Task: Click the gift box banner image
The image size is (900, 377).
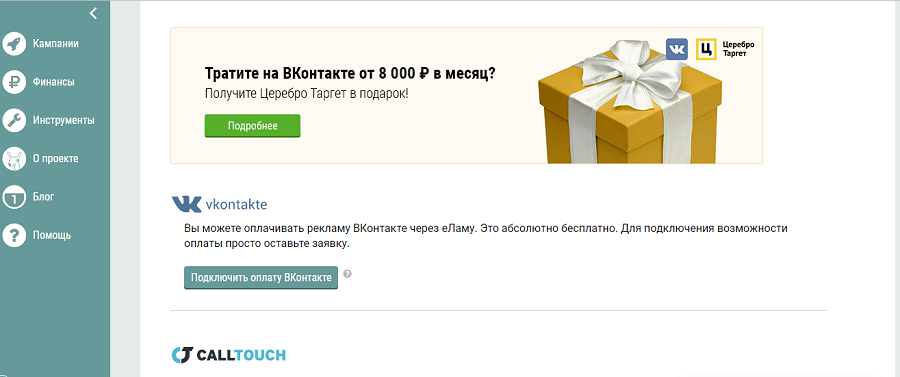Action: (x=630, y=102)
